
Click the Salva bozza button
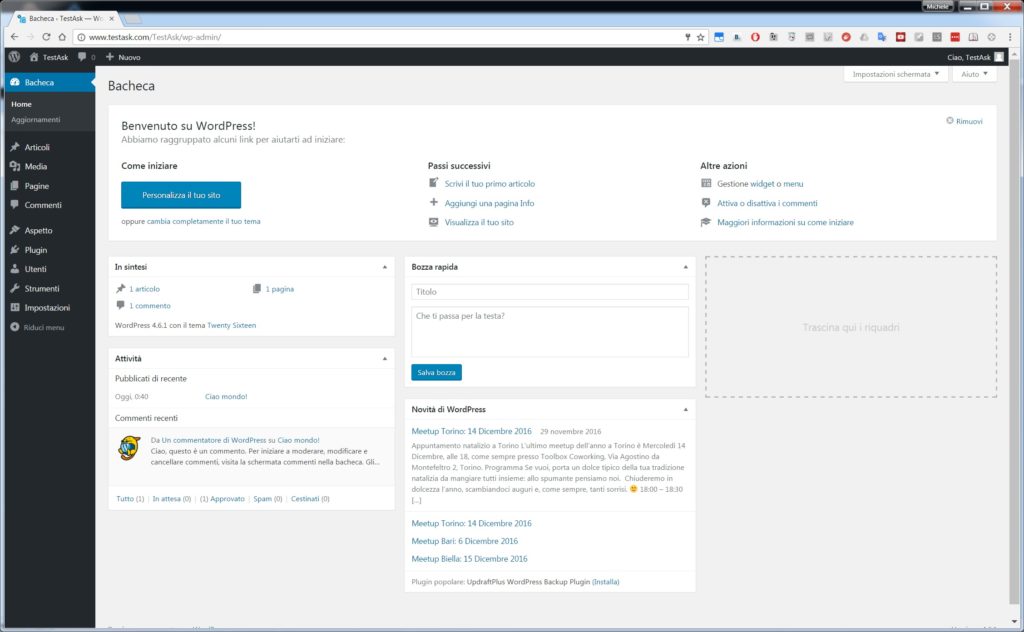coord(436,372)
